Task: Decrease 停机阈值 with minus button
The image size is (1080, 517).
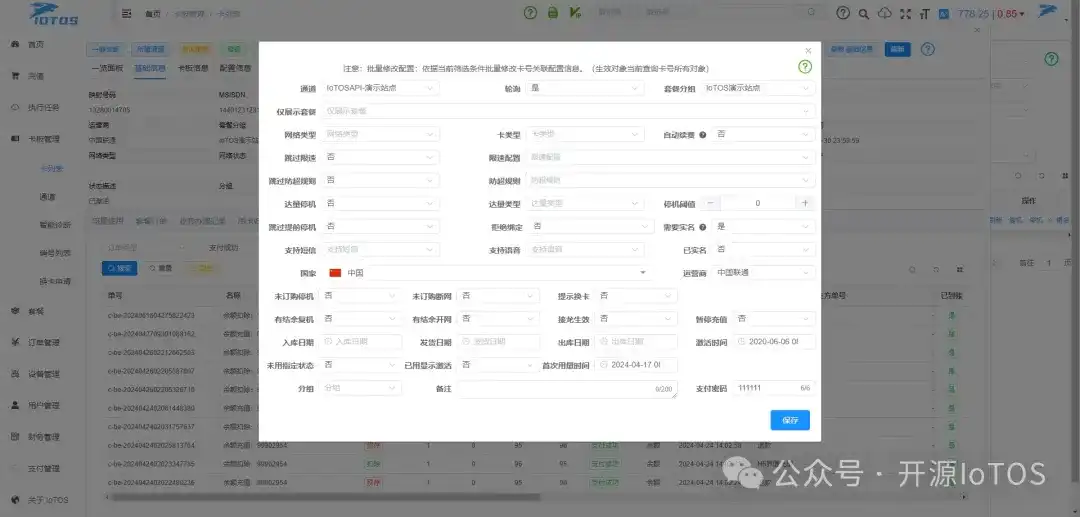Action: click(x=709, y=203)
